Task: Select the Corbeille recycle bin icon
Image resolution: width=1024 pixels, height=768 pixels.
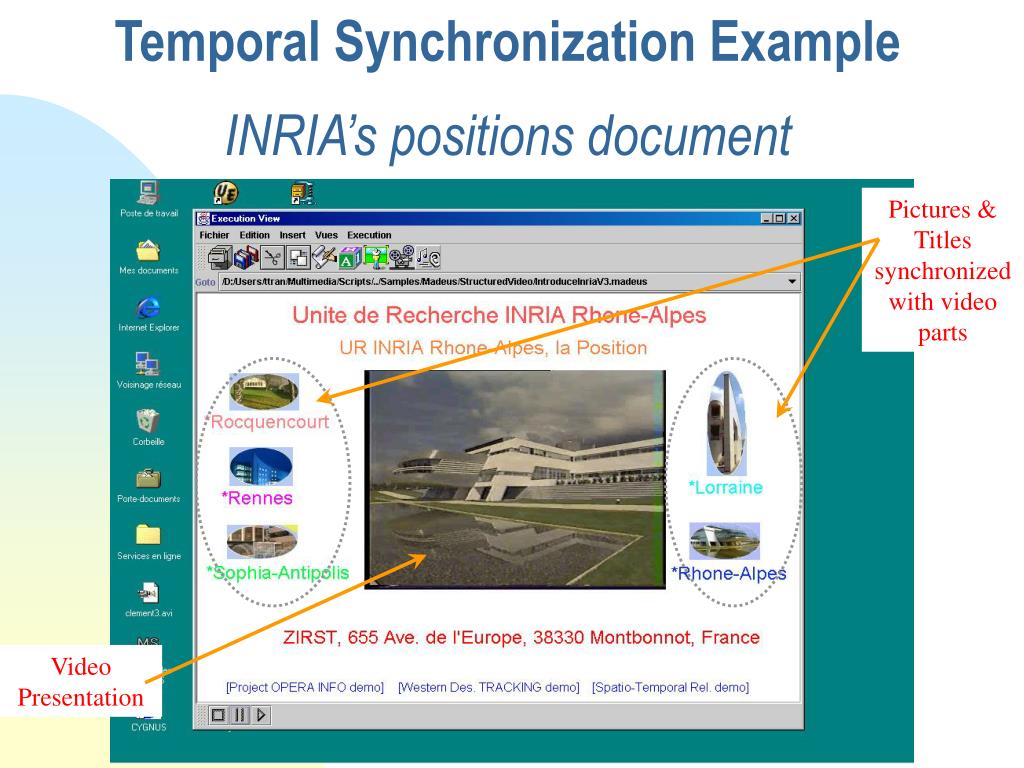Action: [x=148, y=428]
